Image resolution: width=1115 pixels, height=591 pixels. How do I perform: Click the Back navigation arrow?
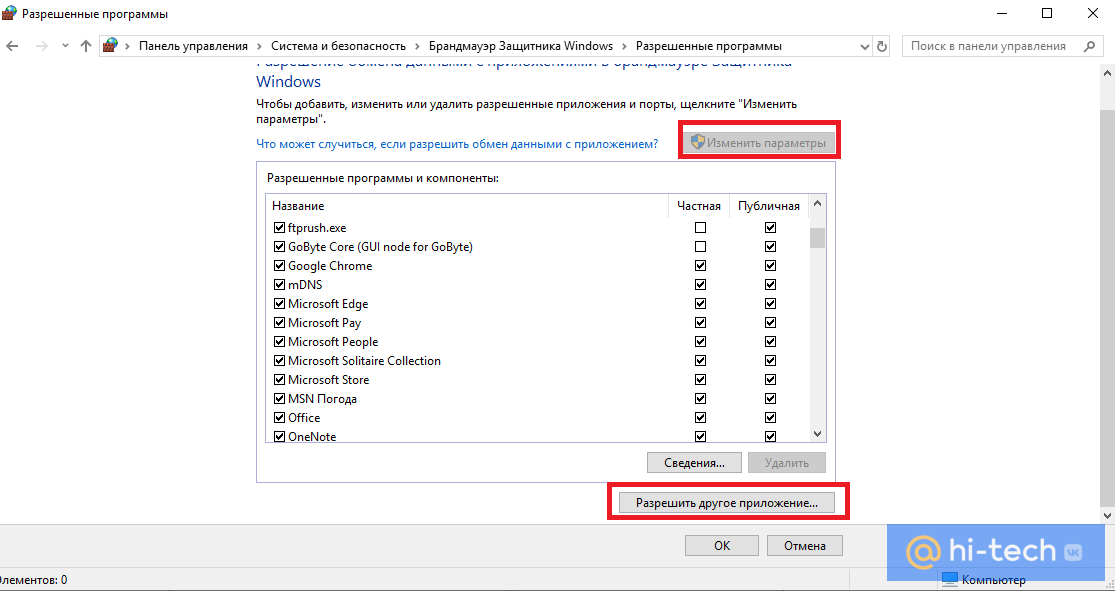click(x=14, y=46)
